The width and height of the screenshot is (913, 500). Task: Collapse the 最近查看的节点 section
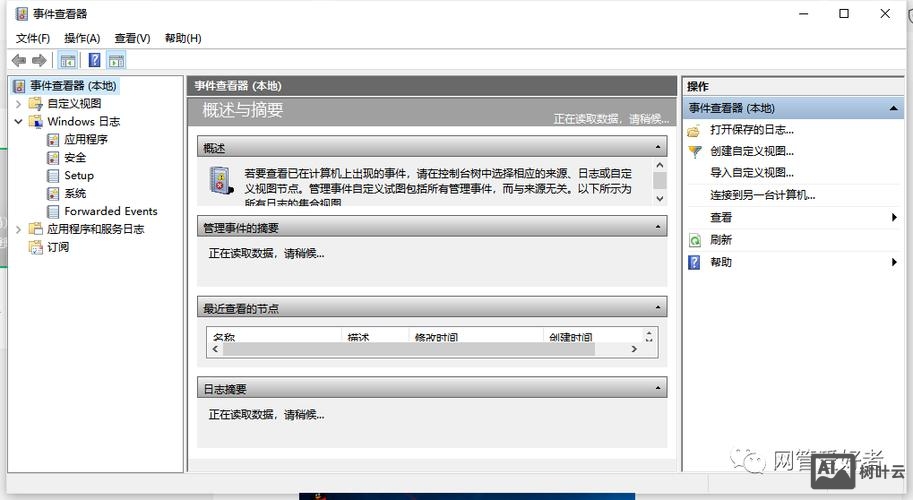tap(658, 307)
